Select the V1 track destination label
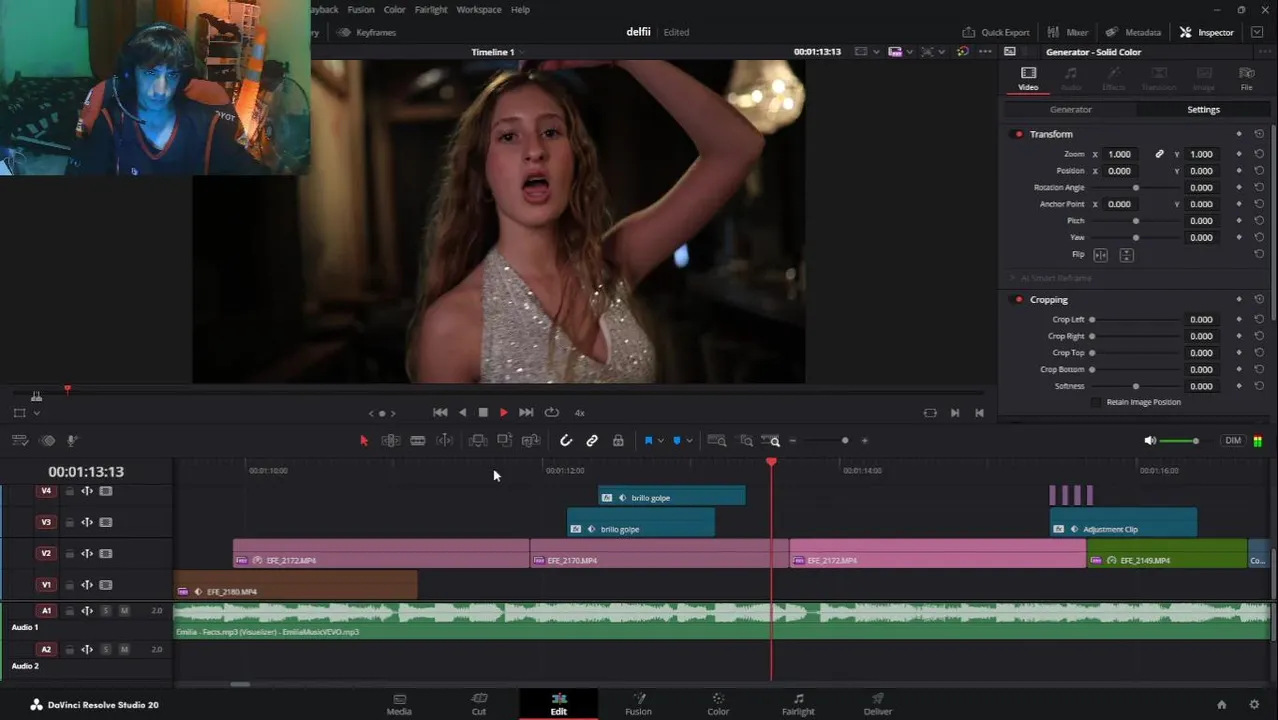The width and height of the screenshot is (1278, 720). pos(46,585)
